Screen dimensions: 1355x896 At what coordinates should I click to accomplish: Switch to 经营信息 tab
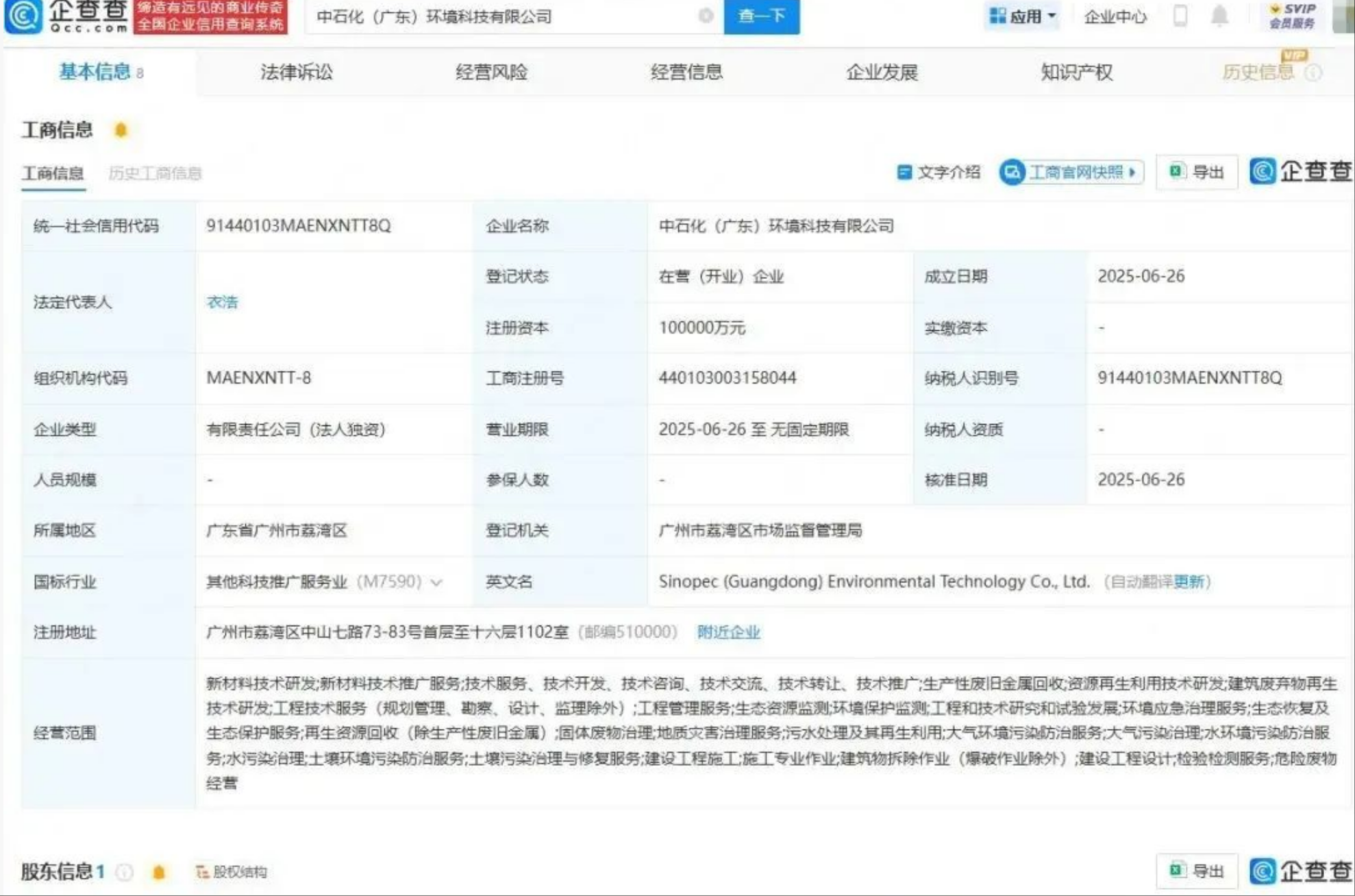pyautogui.click(x=686, y=71)
